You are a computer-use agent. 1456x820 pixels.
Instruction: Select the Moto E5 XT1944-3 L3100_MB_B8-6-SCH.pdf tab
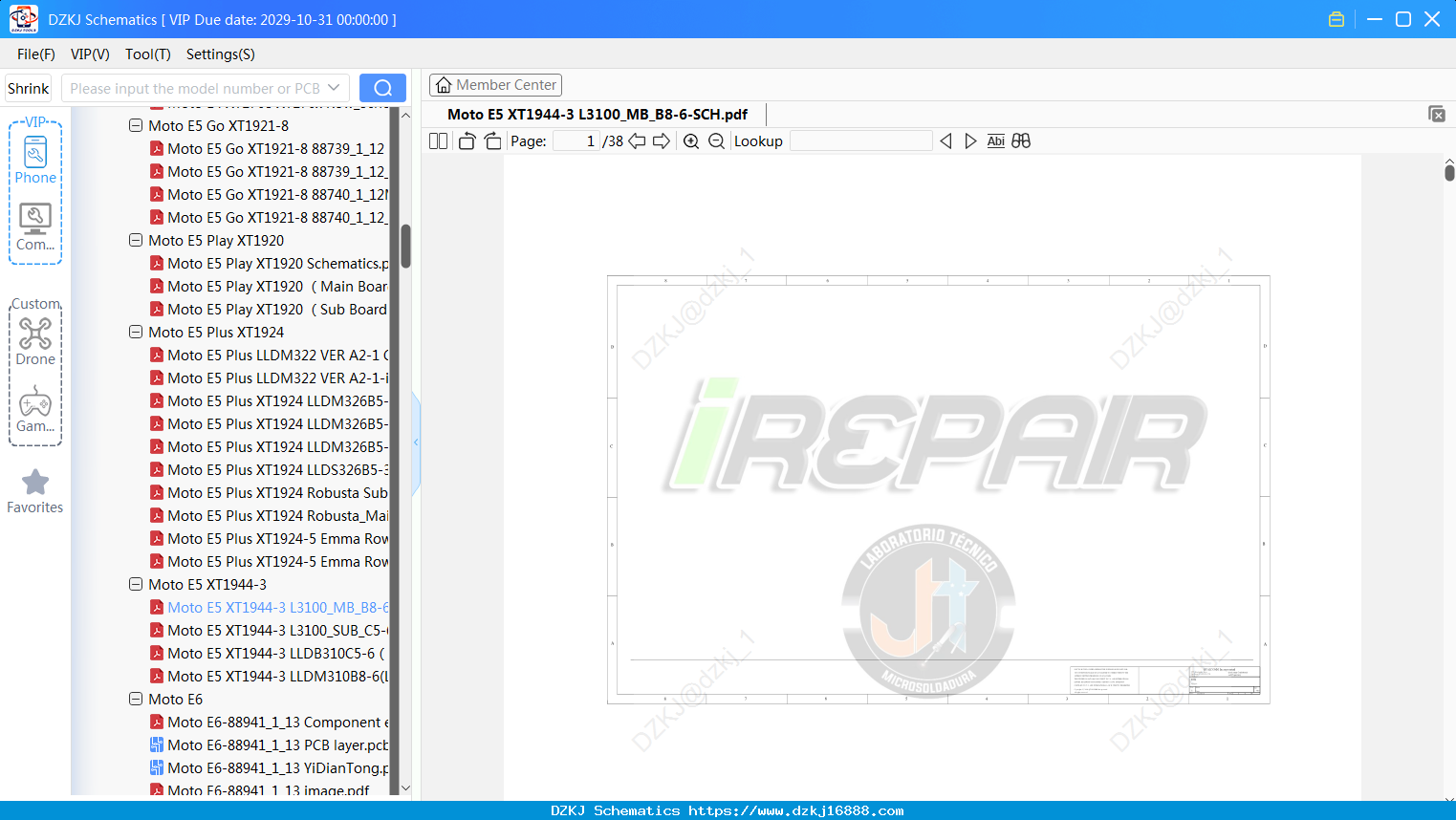pyautogui.click(x=598, y=114)
